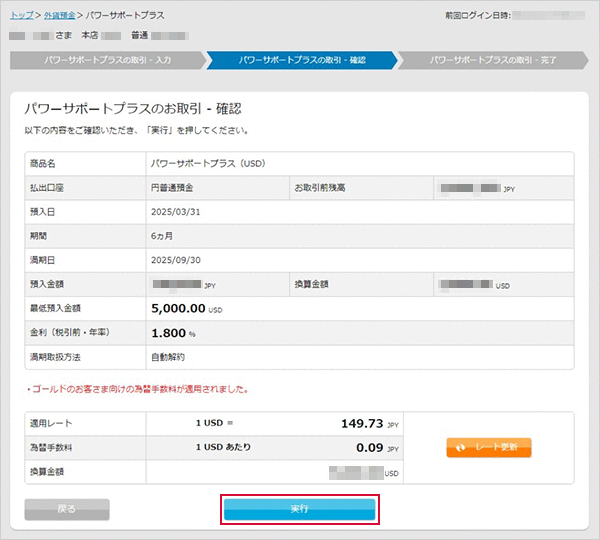Open the 外貨預金 breadcrumb link
Image resolution: width=600 pixels, height=540 pixels.
60,16
